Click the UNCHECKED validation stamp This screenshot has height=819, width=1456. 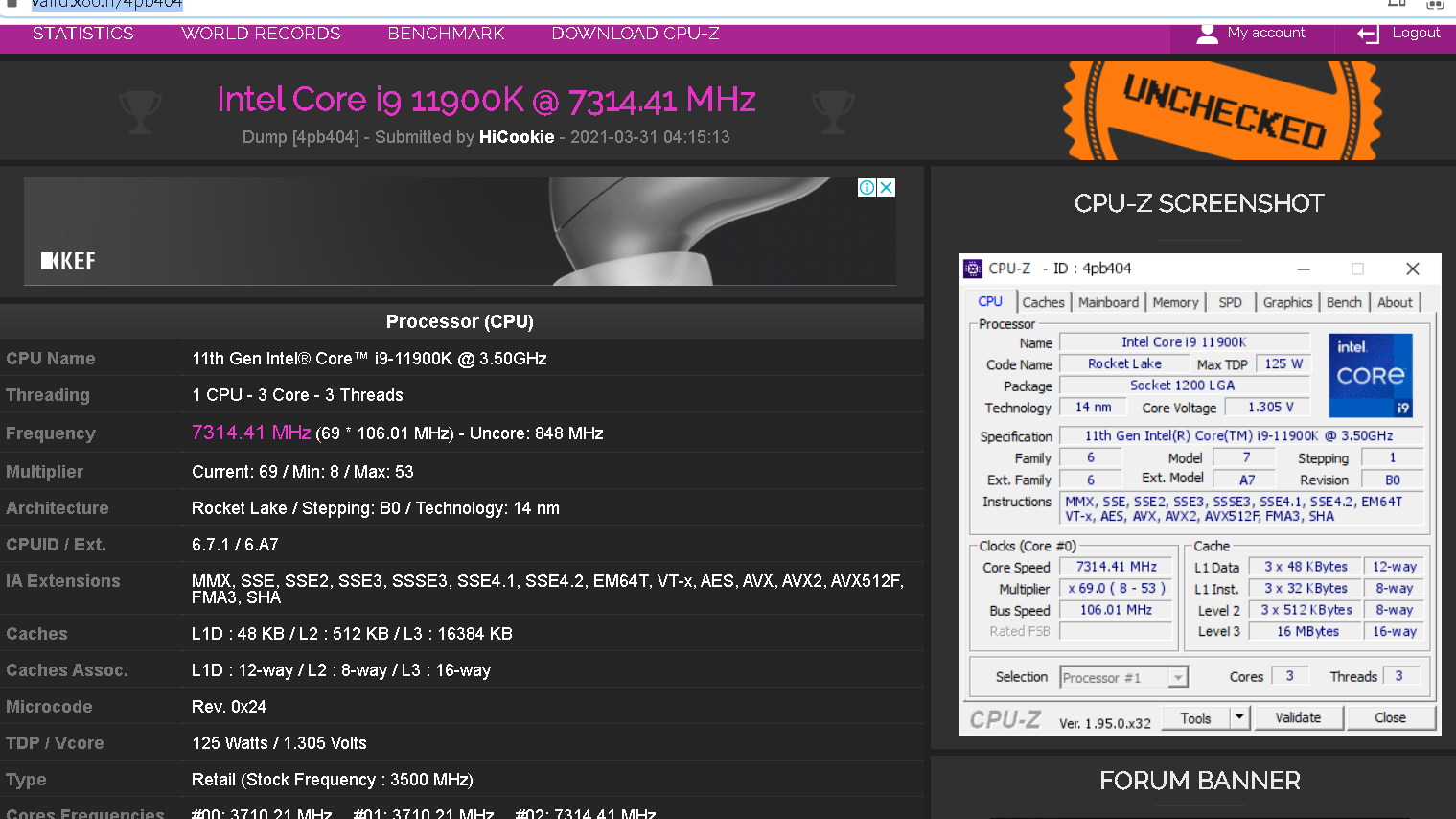1223,111
